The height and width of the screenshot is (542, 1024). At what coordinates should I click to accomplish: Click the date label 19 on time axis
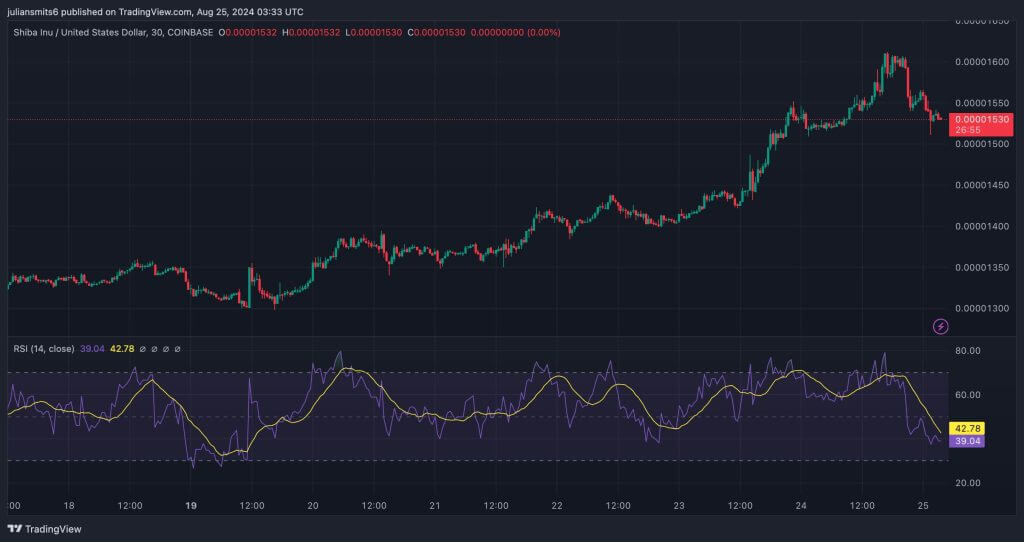[x=189, y=506]
